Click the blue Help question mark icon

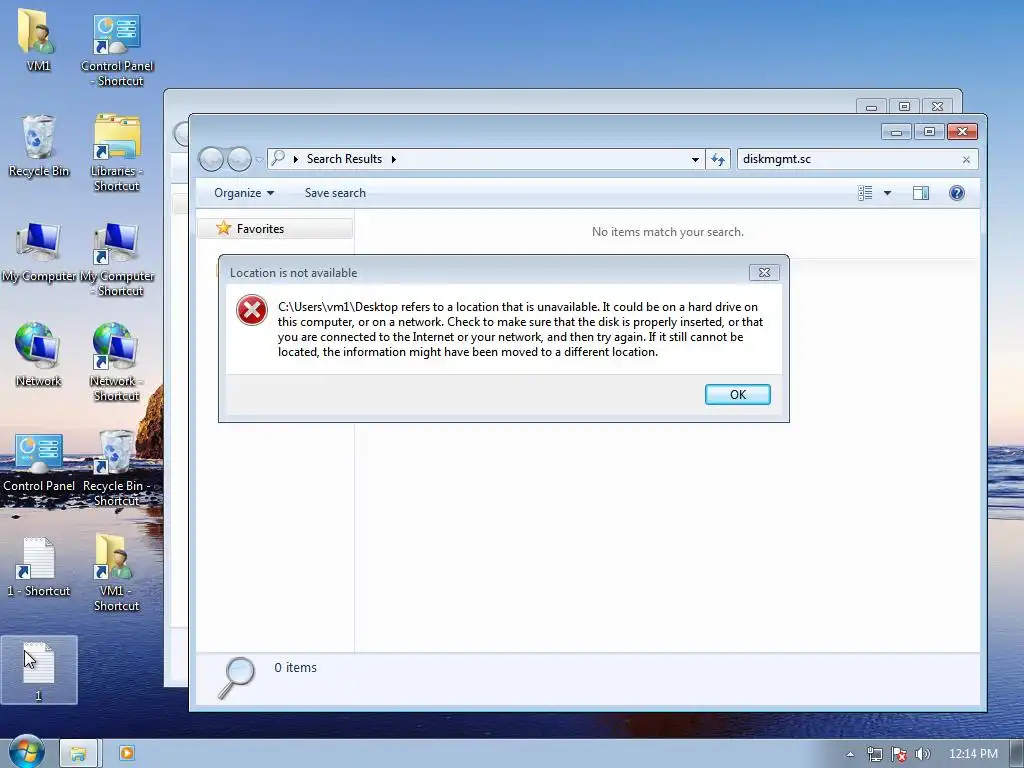[x=957, y=193]
